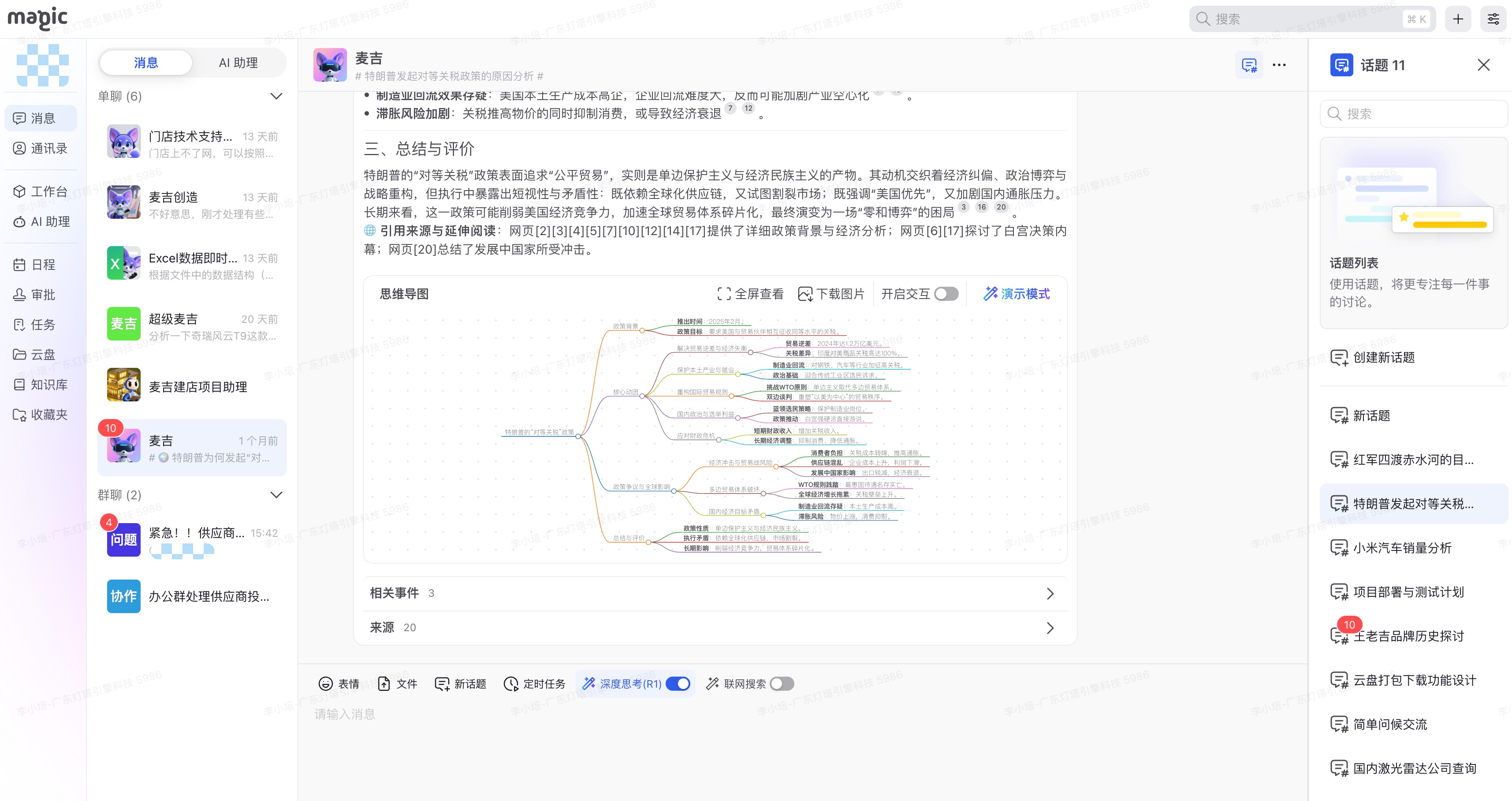Viewport: 1512px width, 801px height.
Task: Click the 定时任务 toolbar button
Action: pyautogui.click(x=534, y=684)
